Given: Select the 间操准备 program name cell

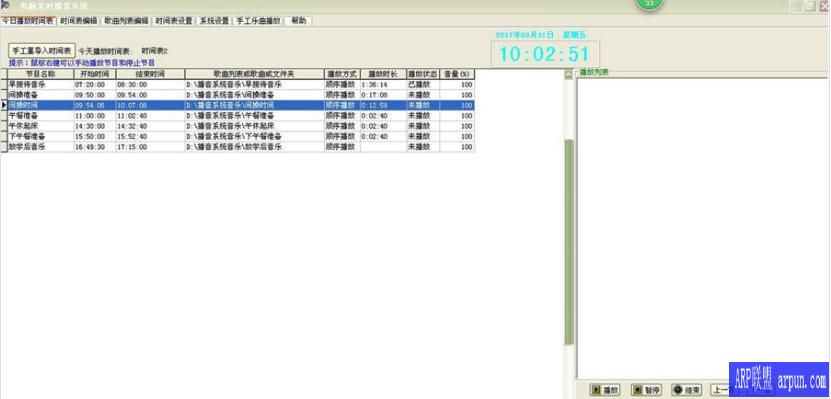Looking at the screenshot, I should 41,95.
